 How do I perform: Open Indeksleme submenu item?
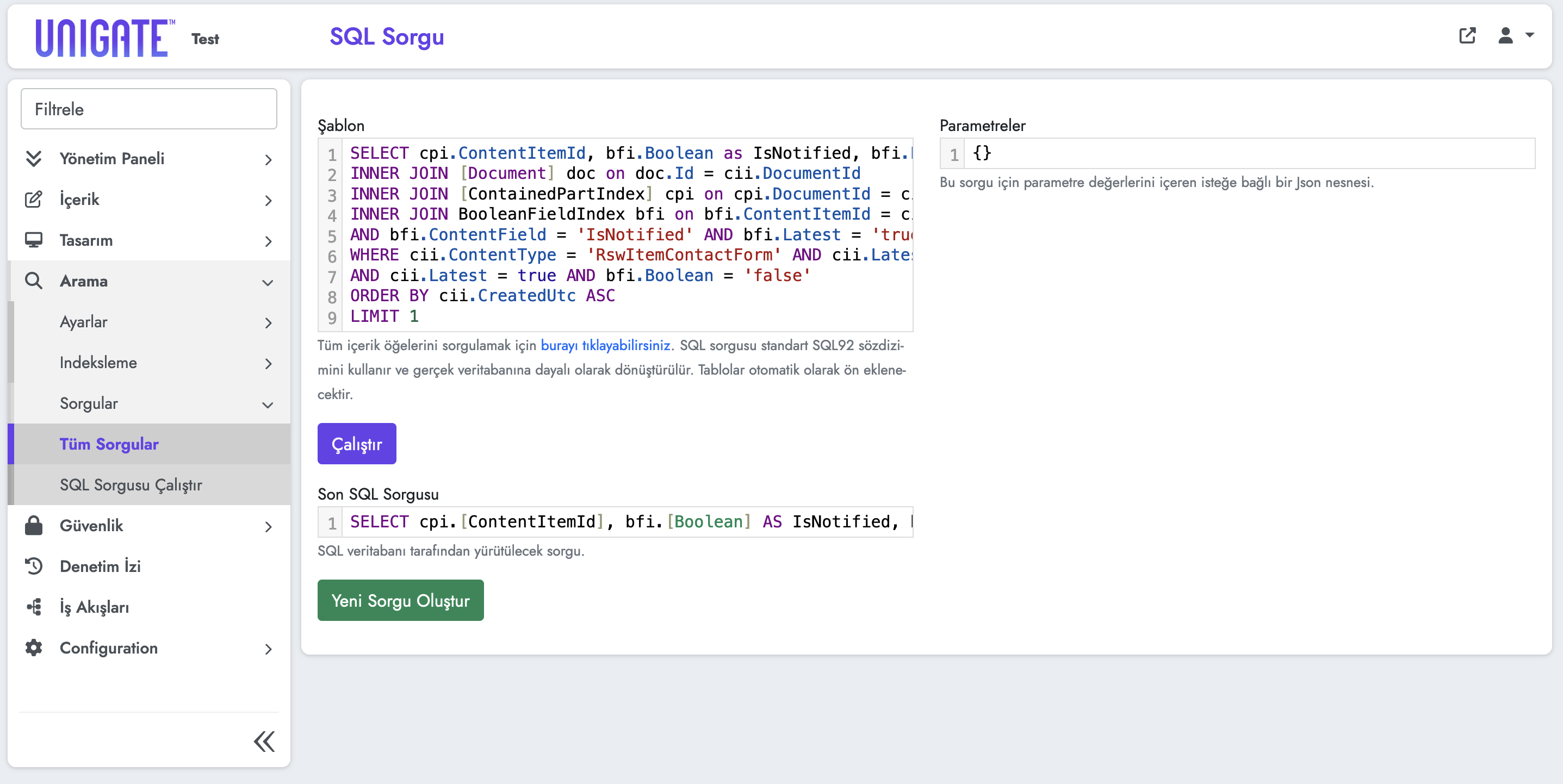point(149,362)
